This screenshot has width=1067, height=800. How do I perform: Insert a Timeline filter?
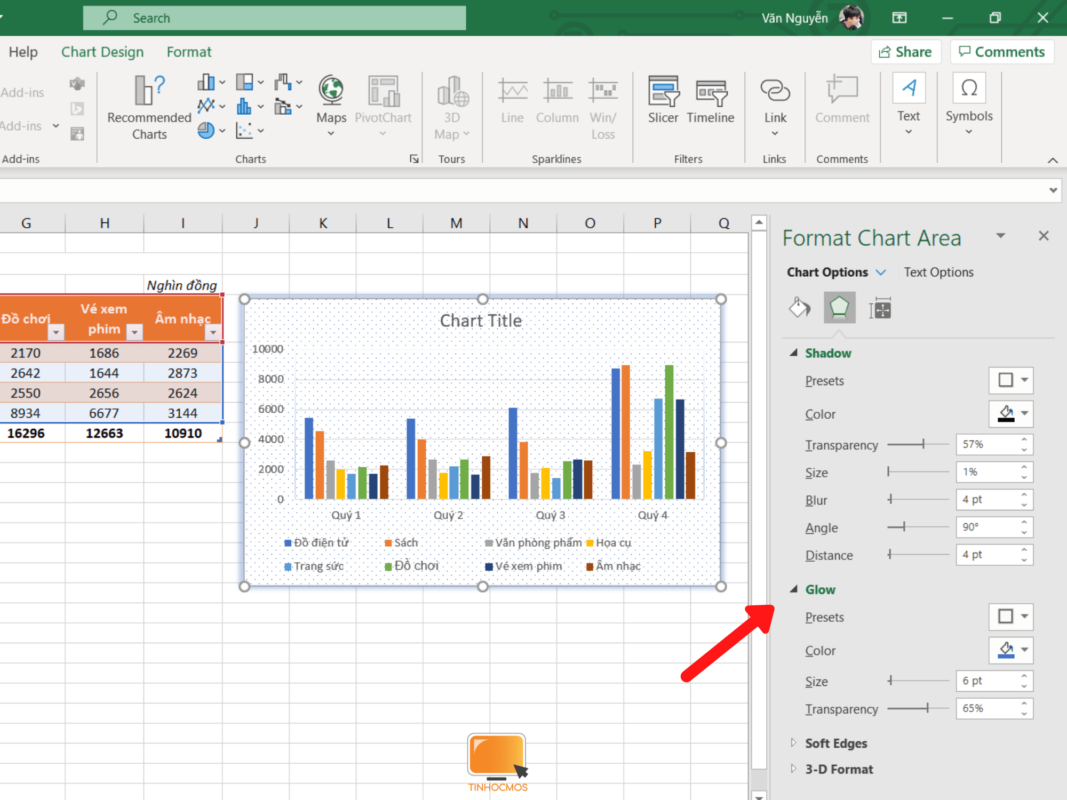click(710, 100)
